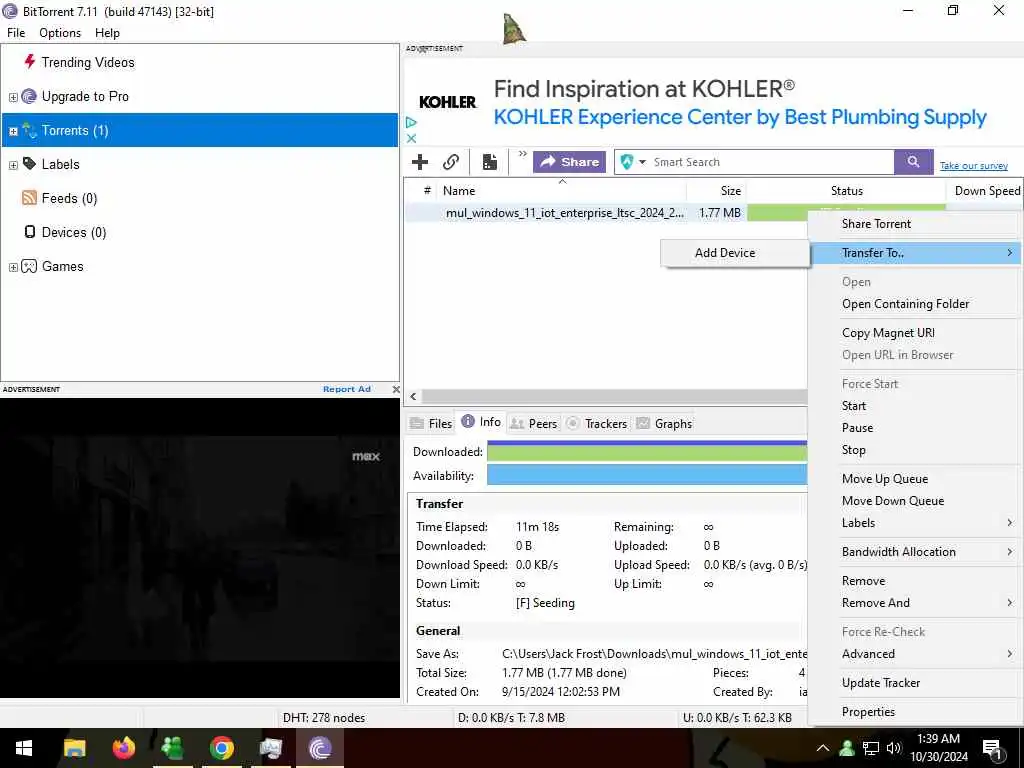Switch to the Graphs tab
Screen dimensions: 1024x768
(664, 424)
